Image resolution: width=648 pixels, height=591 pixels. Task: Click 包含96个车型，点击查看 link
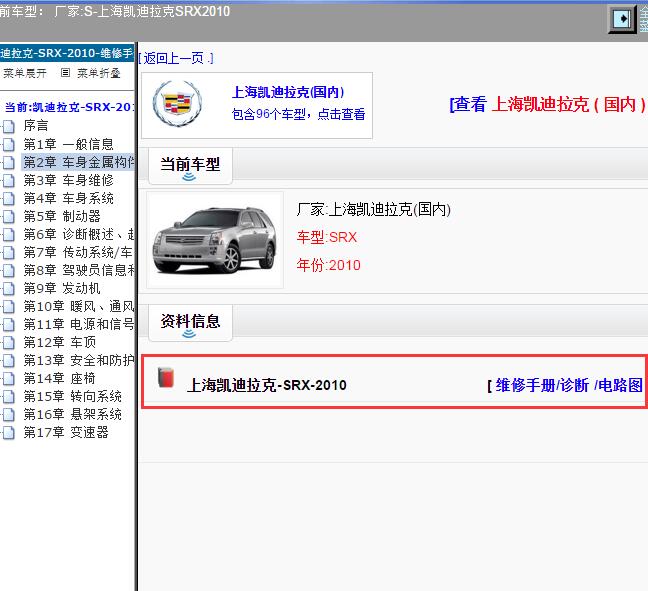[x=298, y=114]
